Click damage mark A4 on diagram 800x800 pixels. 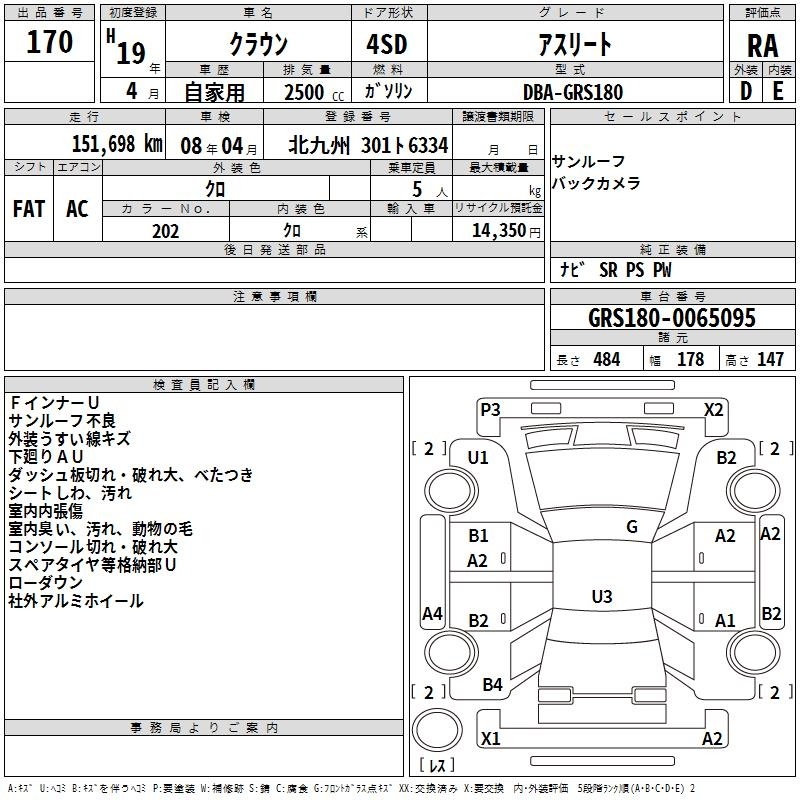tap(432, 614)
